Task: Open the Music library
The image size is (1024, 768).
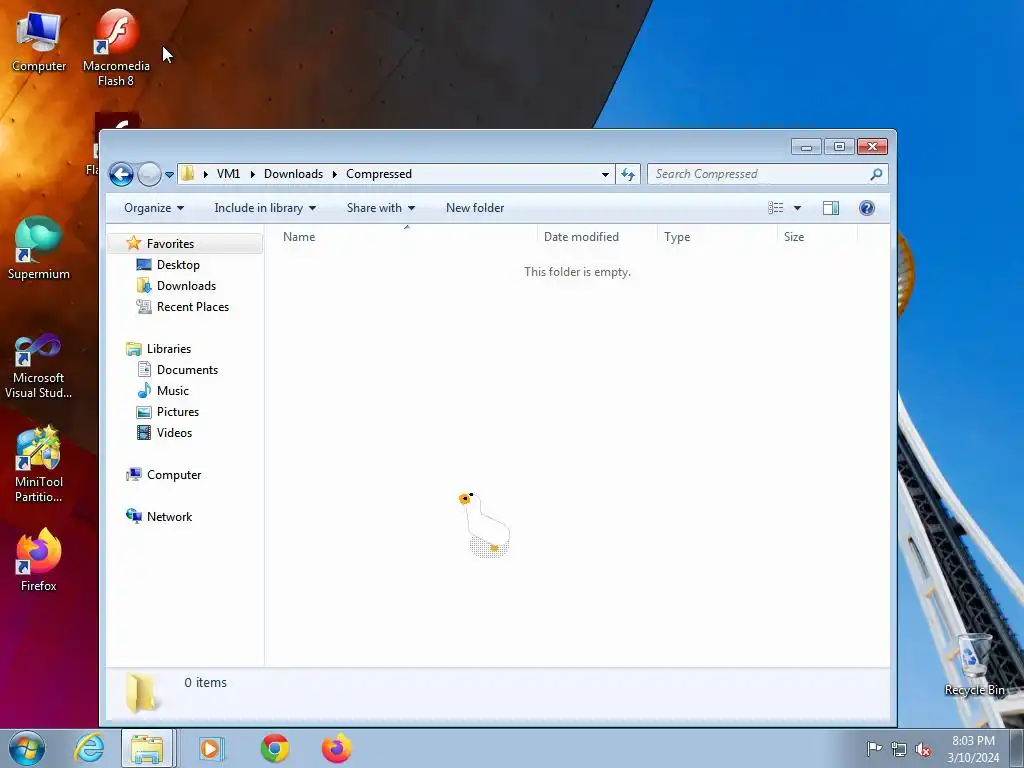Action: click(x=172, y=391)
